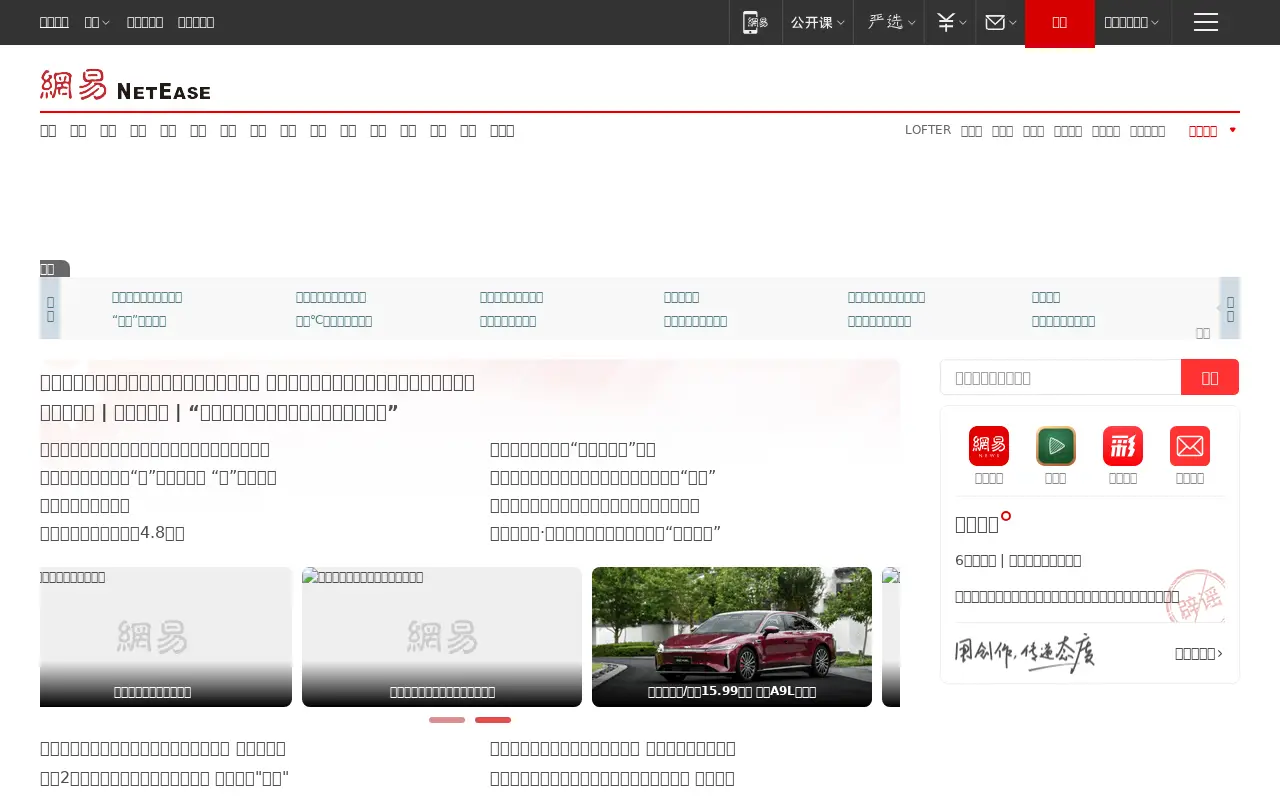This screenshot has height=800, width=1280.
Task: Click the ticker strip's left arrow tab
Action: point(51,308)
